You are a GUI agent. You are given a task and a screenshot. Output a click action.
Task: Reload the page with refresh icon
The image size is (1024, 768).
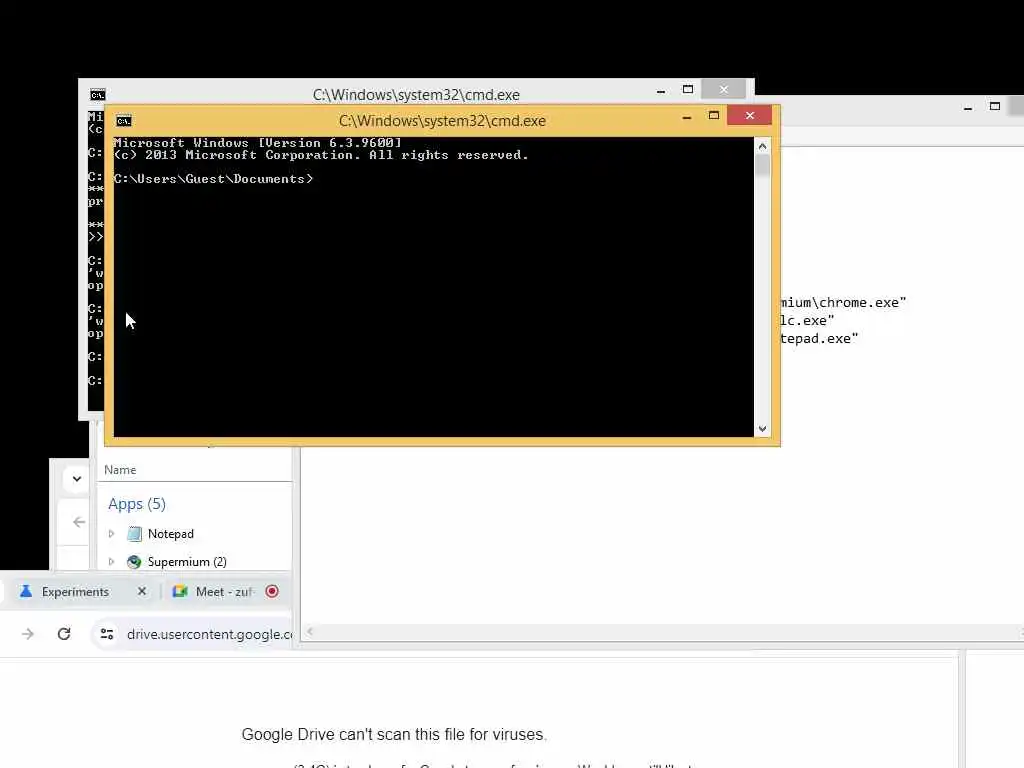pyautogui.click(x=64, y=634)
